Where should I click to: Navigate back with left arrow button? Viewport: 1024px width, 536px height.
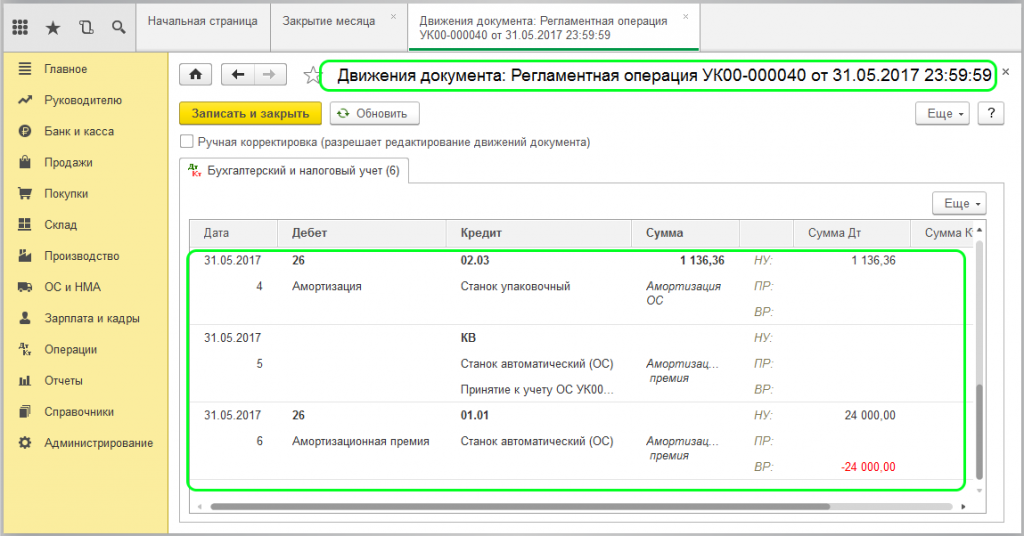238,75
